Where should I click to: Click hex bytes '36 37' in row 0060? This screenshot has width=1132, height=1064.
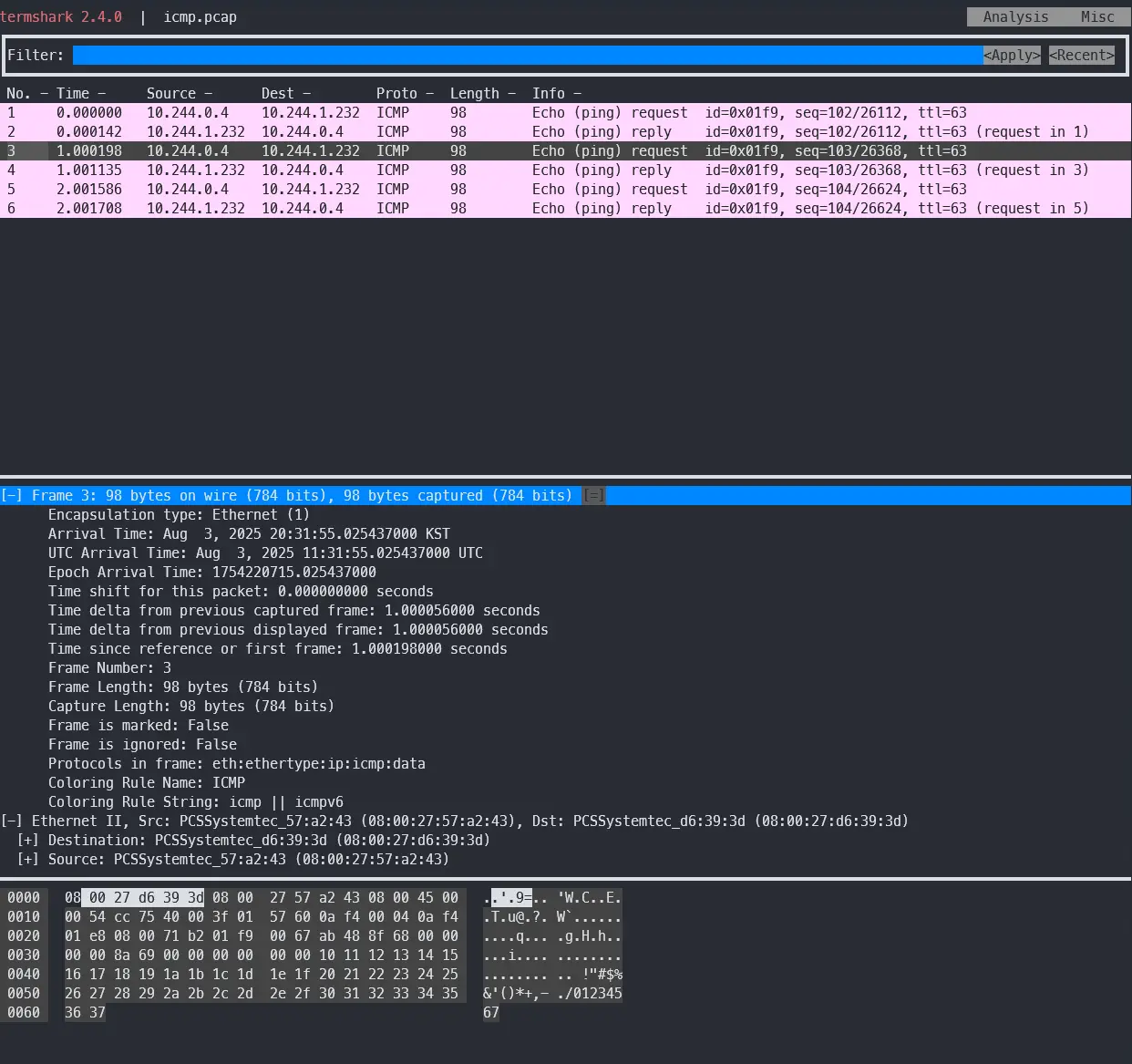(85, 1012)
